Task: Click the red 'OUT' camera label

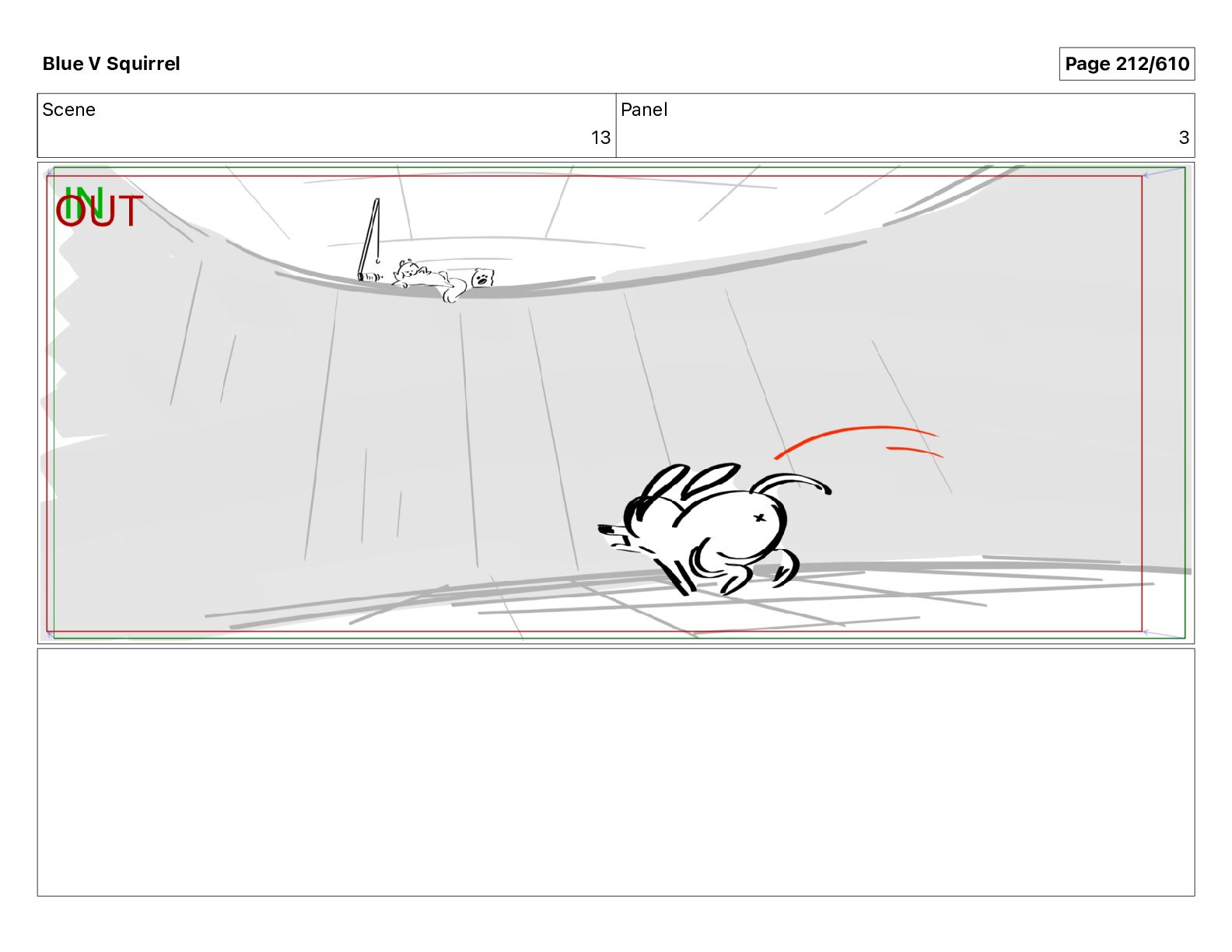Action: coord(99,212)
